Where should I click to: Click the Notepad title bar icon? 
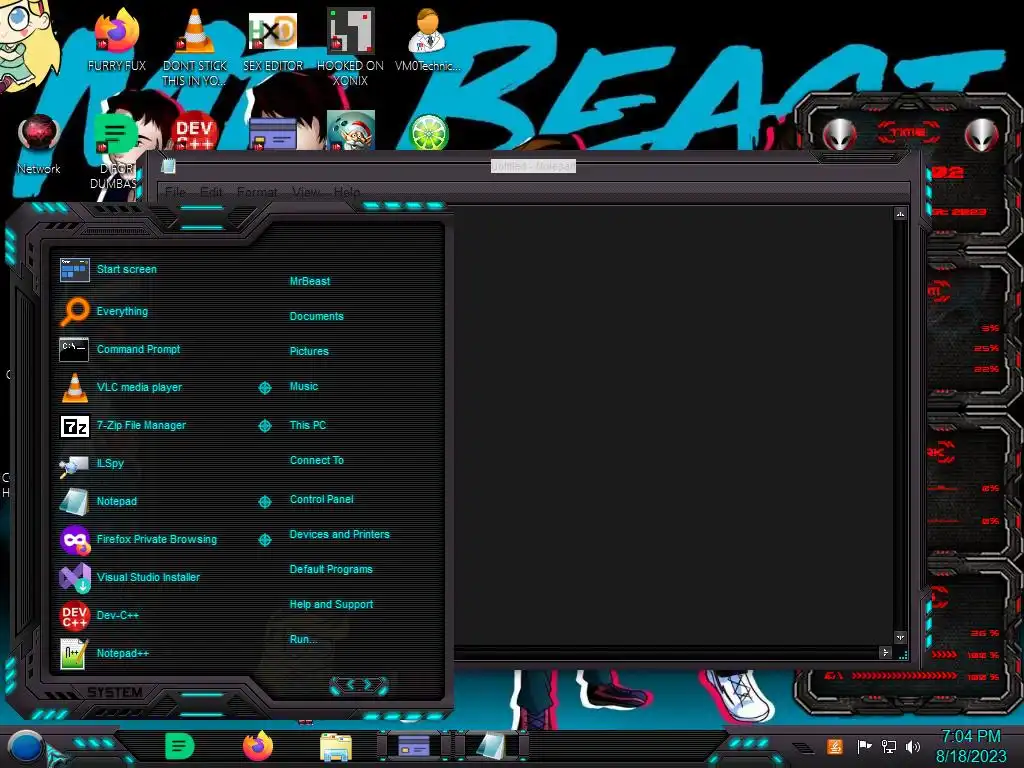pos(168,166)
